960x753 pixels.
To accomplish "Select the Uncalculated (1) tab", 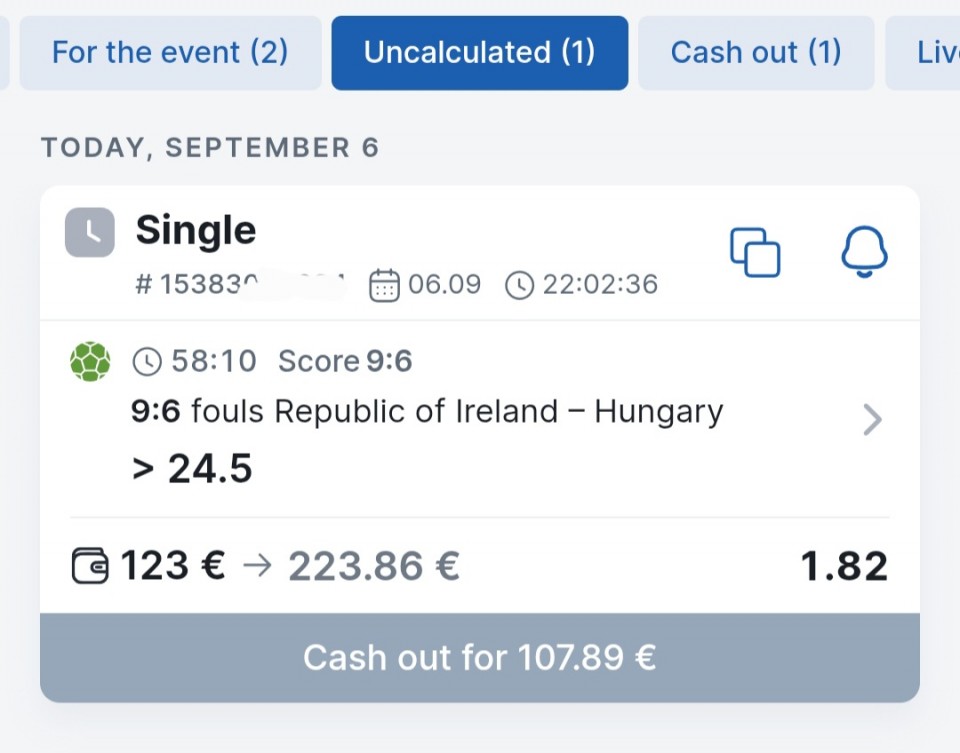I will pos(480,53).
